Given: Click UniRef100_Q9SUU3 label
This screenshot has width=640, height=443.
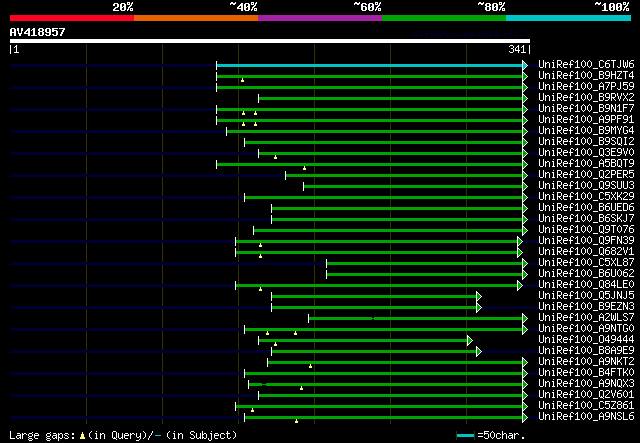Looking at the screenshot, I should (x=586, y=186).
